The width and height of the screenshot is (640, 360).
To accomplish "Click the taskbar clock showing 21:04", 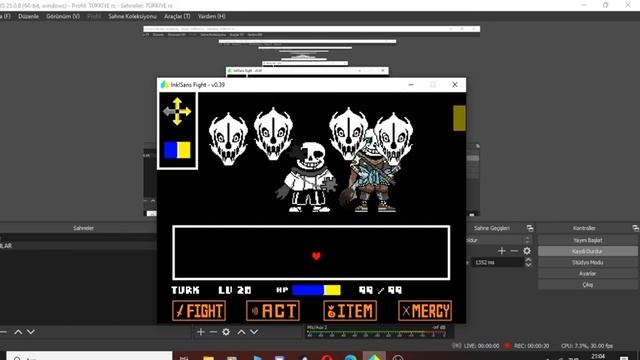I will coord(598,357).
